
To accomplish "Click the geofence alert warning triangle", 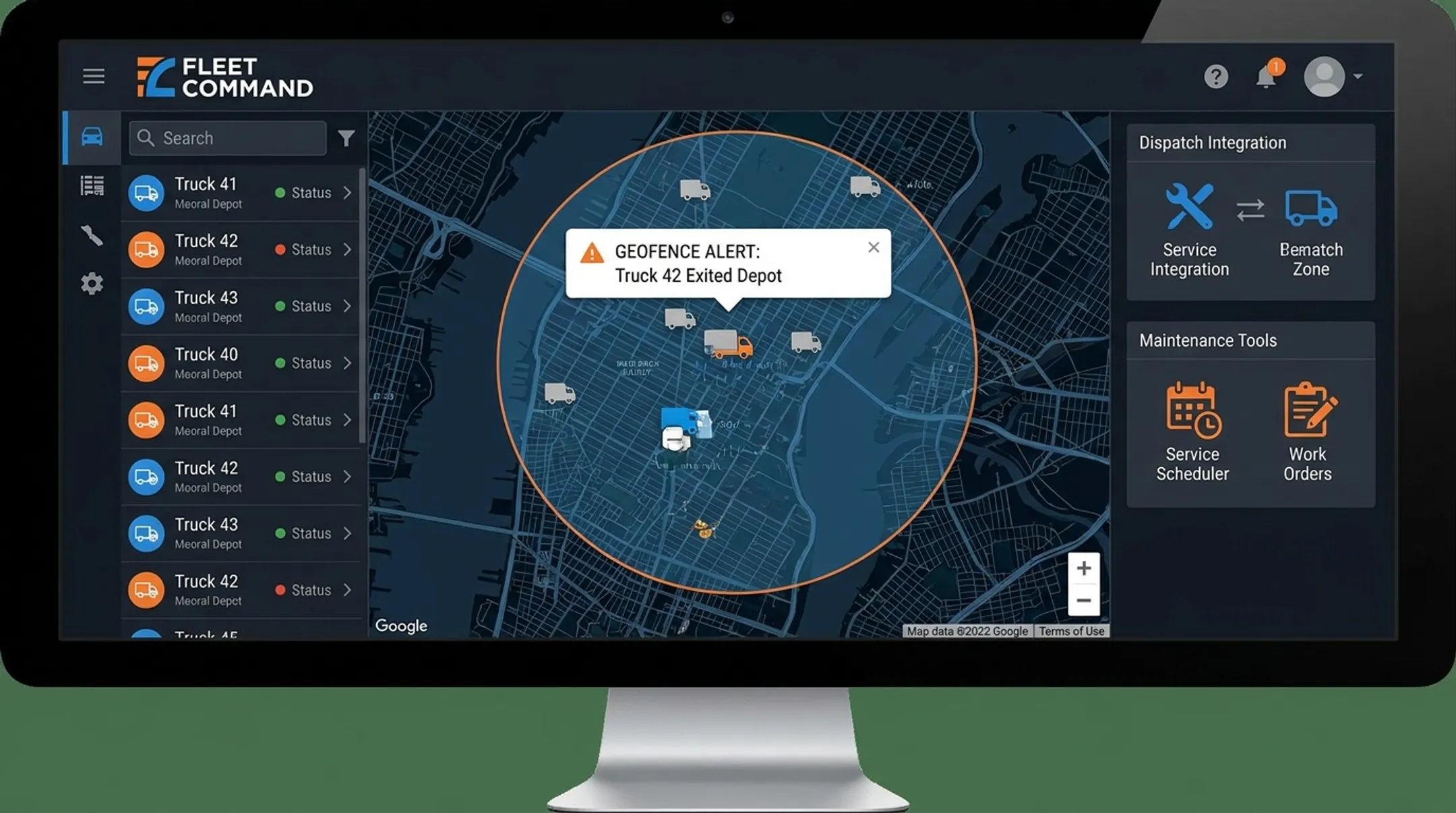I will [592, 253].
